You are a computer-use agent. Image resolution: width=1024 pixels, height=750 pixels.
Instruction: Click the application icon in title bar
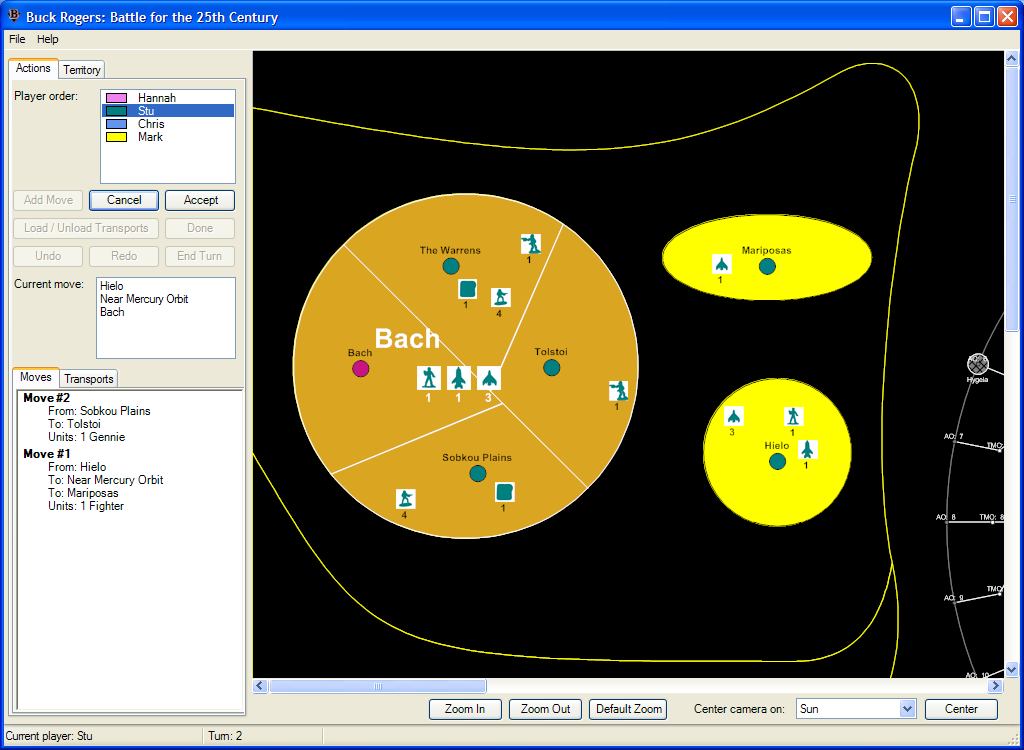point(13,16)
